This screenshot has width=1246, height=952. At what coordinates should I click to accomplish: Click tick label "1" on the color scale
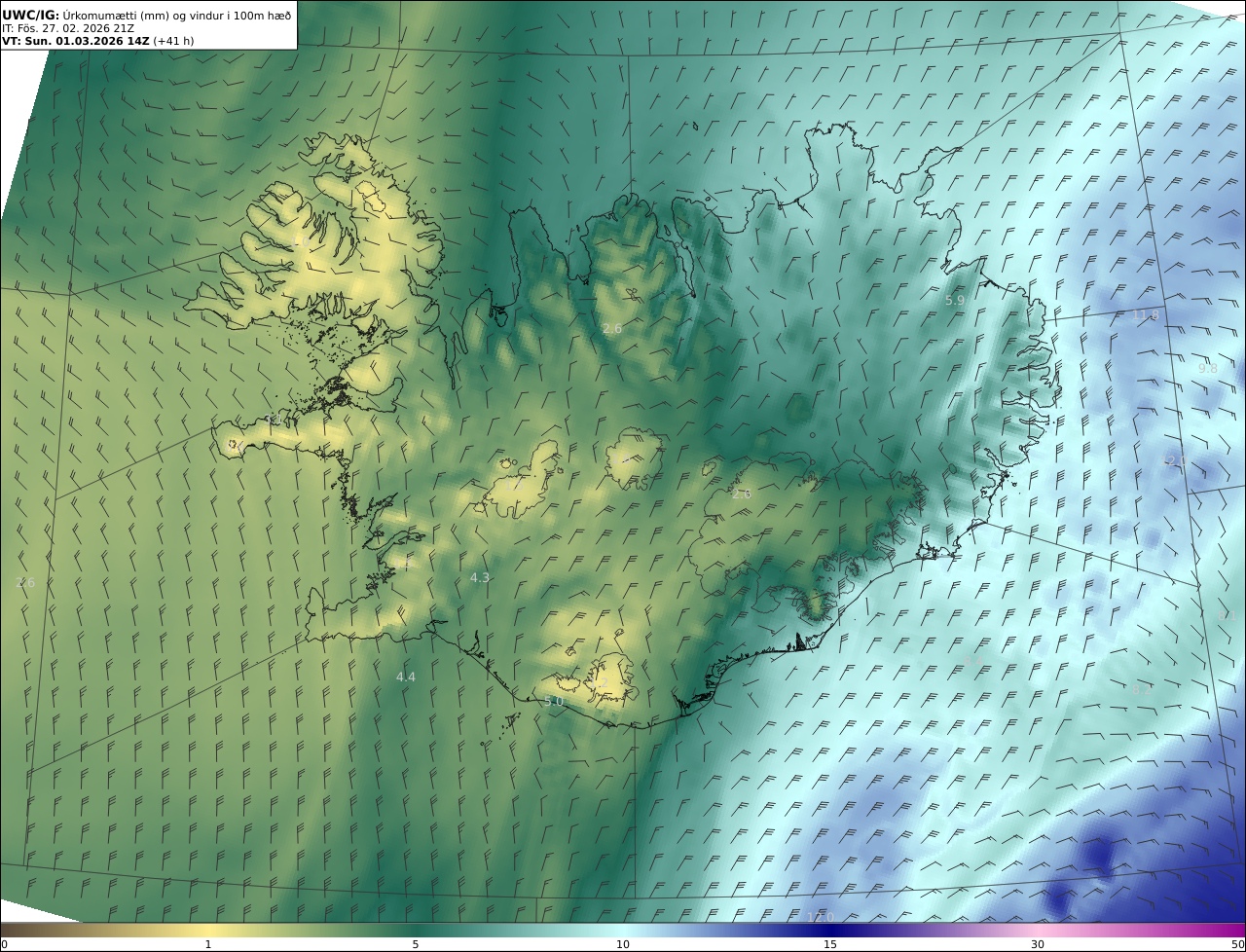[207, 944]
